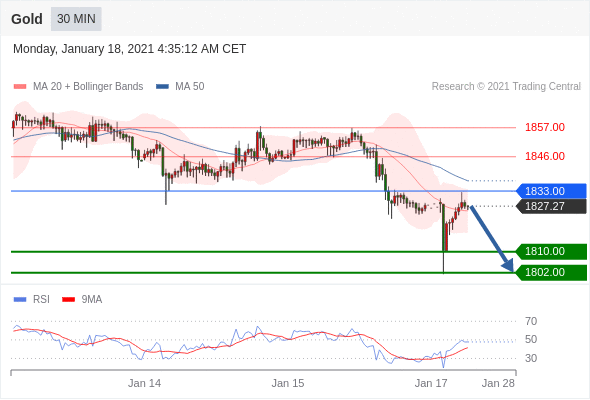Click the 1846.00 resistance price label
Image resolution: width=590 pixels, height=400 pixels.
545,156
